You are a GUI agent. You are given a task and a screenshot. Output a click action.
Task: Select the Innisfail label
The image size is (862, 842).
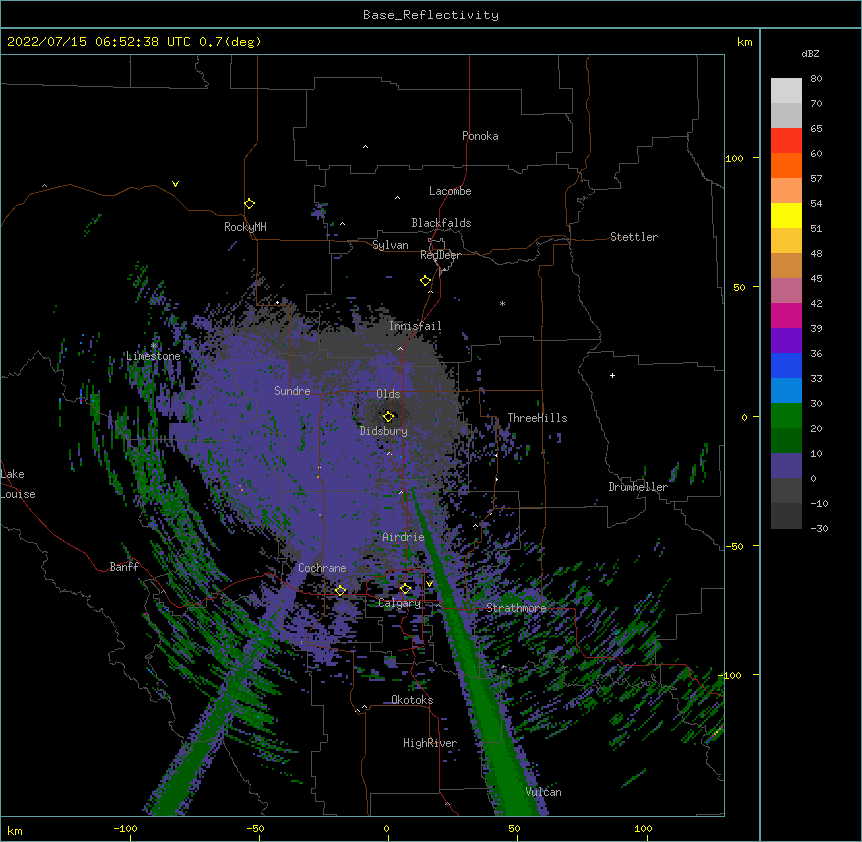tap(415, 326)
